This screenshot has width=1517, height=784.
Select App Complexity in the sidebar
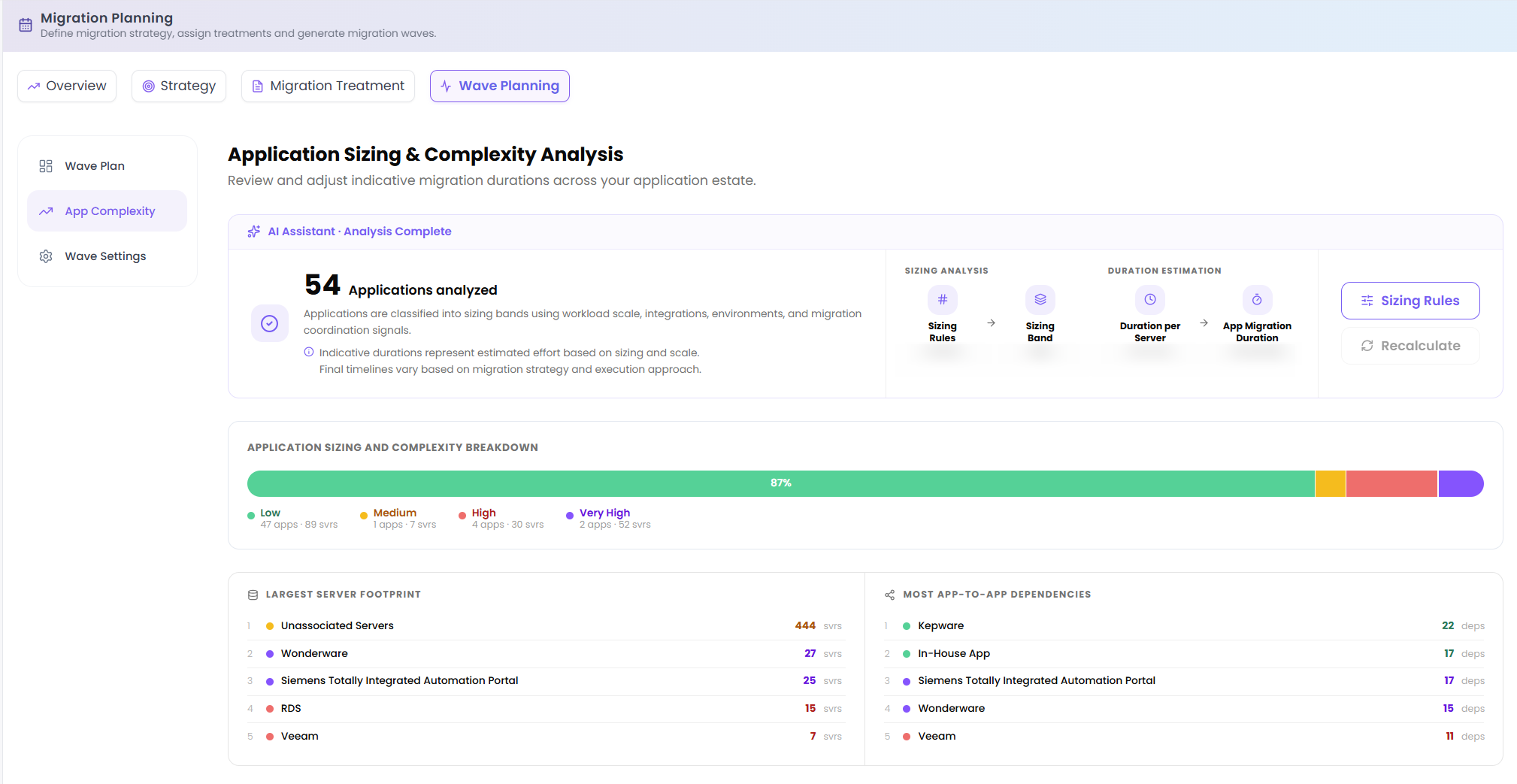click(x=107, y=211)
